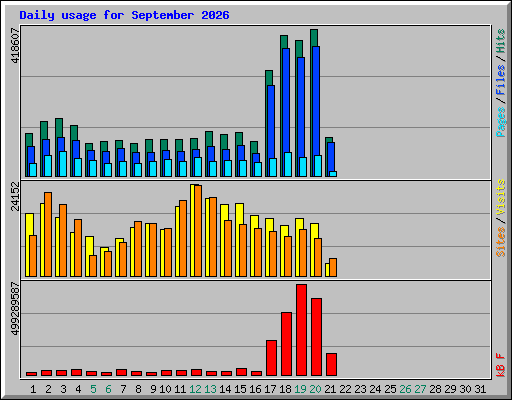The height and width of the screenshot is (400, 512).
Task: Click day 31 on the x-axis
Action: click(480, 389)
